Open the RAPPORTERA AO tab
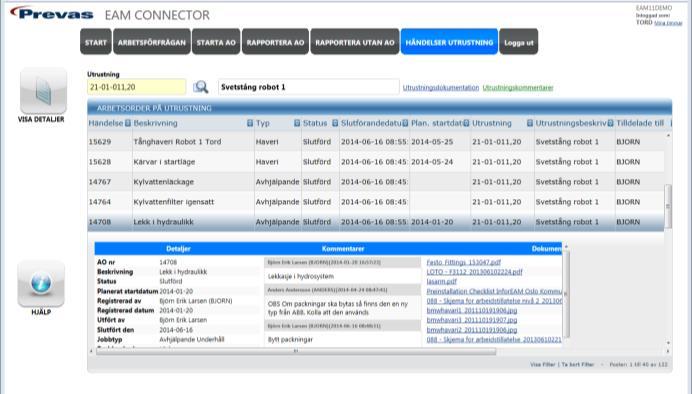 pos(275,42)
